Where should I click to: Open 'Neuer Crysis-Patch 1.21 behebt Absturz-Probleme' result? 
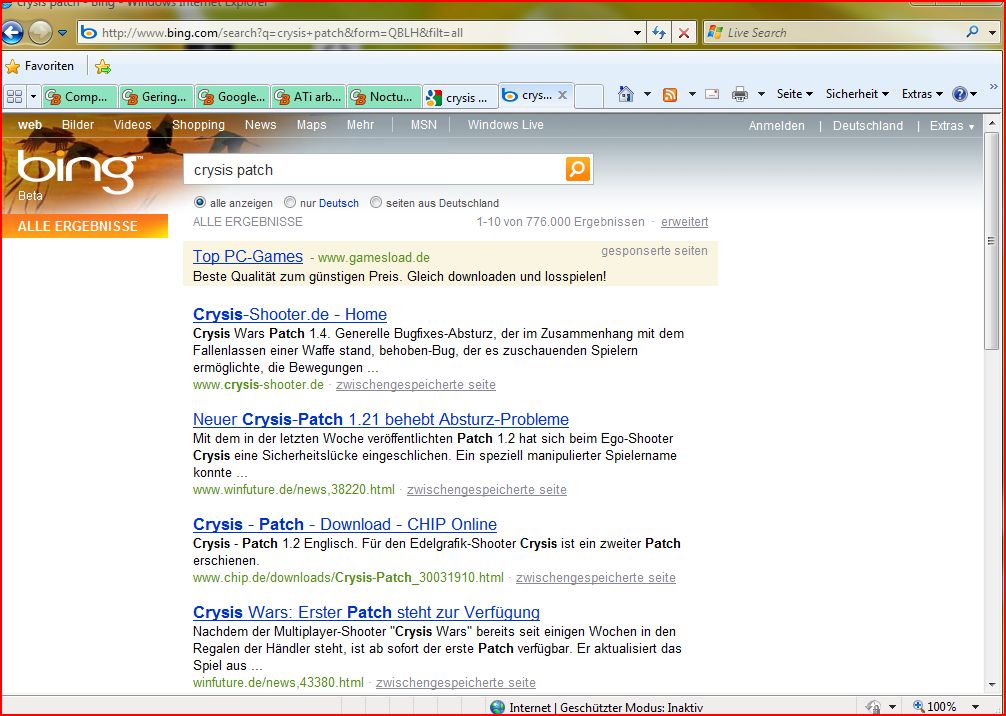point(381,420)
